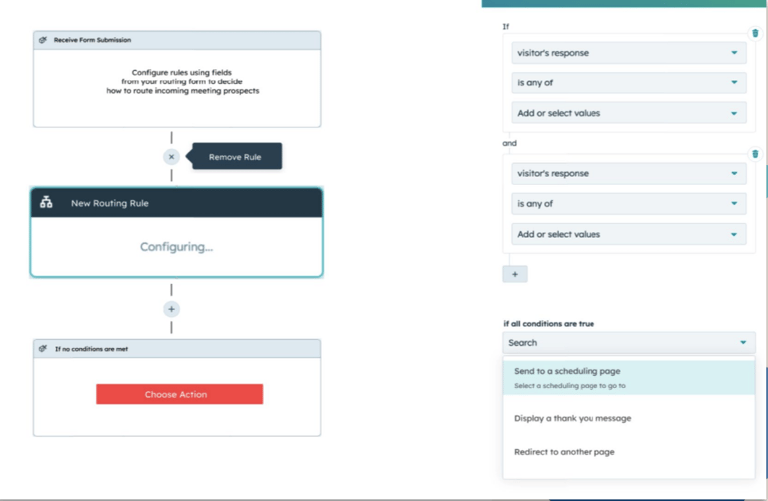This screenshot has width=768, height=501.
Task: Click the routing hierarchy icon in New Routing Rule
Action: (x=46, y=202)
